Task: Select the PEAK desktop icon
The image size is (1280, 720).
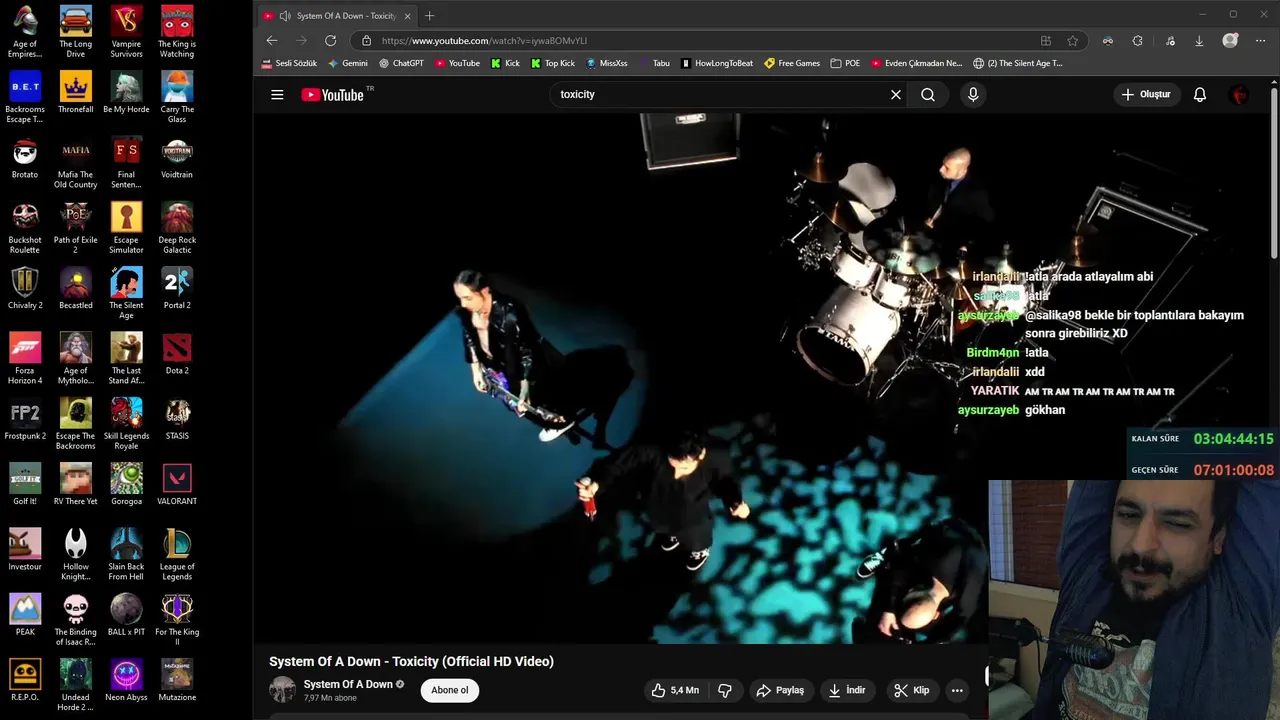Action: pos(25,616)
